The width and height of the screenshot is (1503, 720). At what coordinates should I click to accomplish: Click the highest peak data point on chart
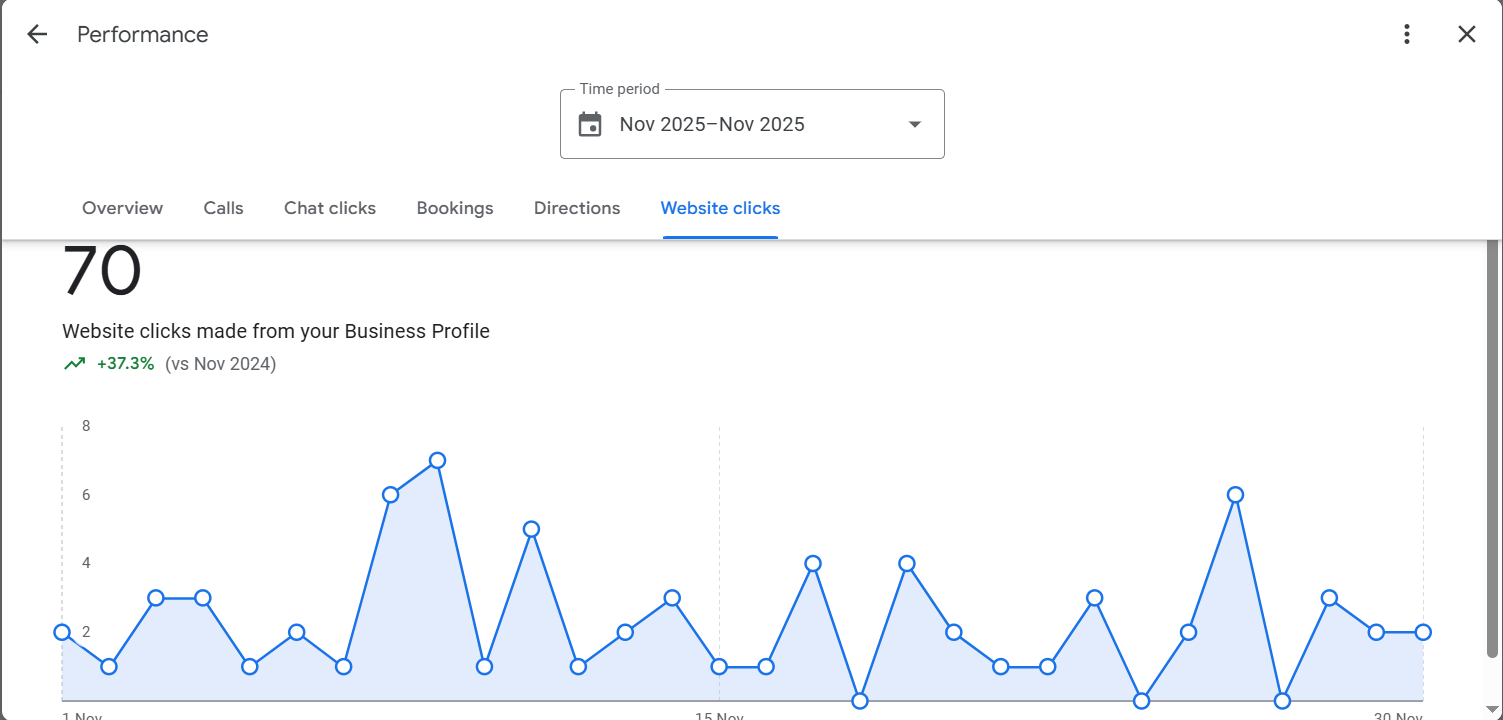pyautogui.click(x=437, y=461)
